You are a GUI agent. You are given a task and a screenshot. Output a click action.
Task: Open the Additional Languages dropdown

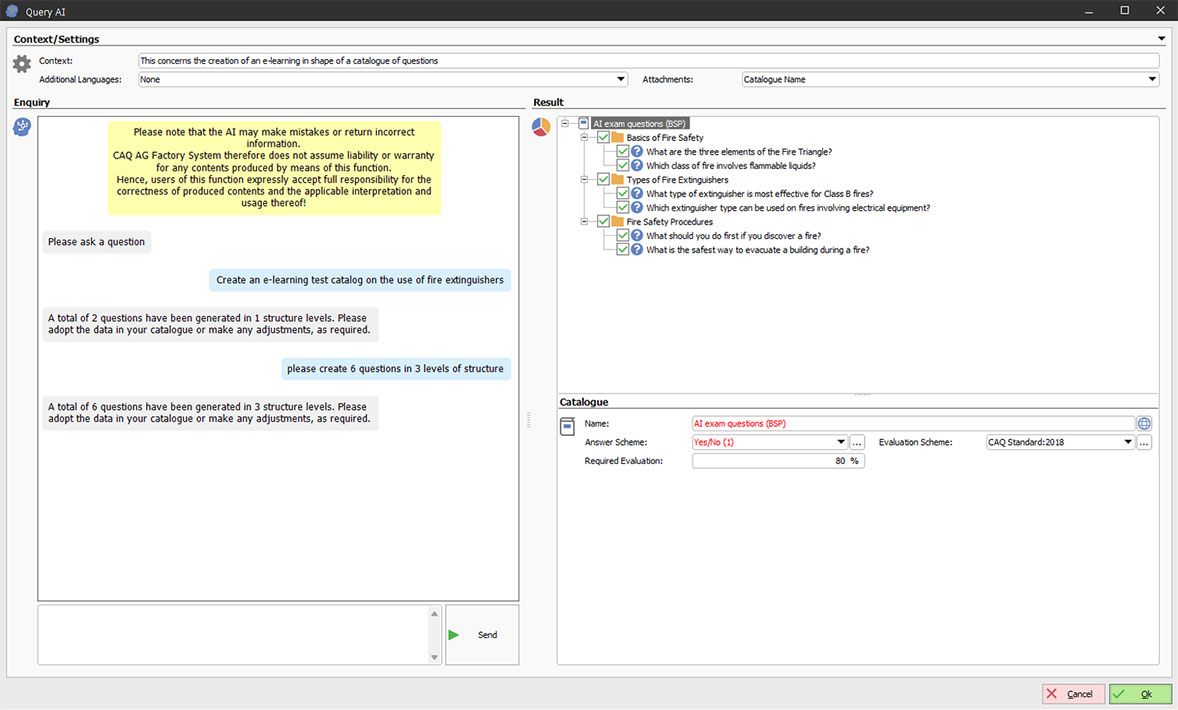click(x=621, y=80)
